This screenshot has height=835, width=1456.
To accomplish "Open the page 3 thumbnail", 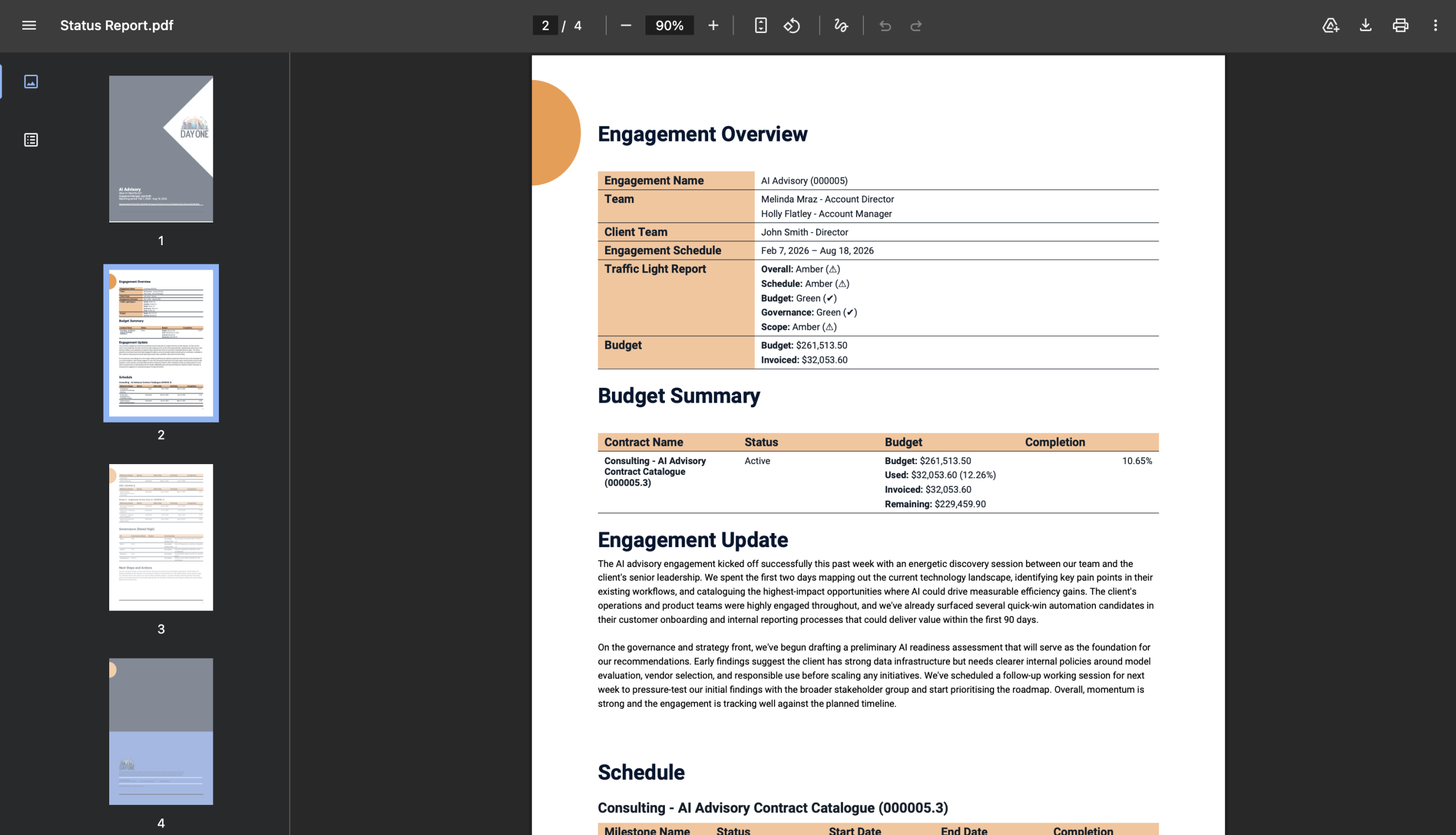I will (x=161, y=537).
